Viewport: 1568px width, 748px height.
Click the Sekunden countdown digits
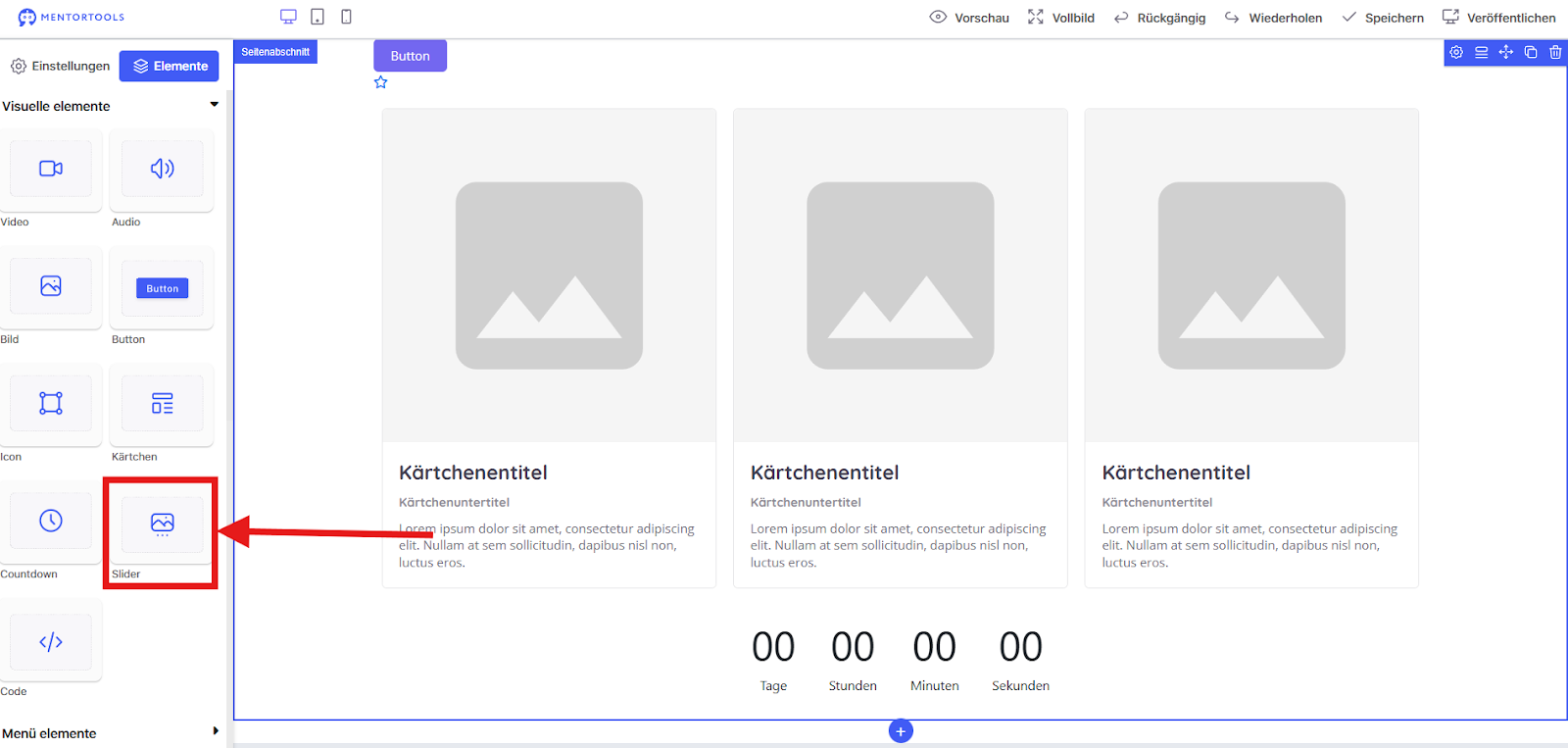(x=1021, y=647)
